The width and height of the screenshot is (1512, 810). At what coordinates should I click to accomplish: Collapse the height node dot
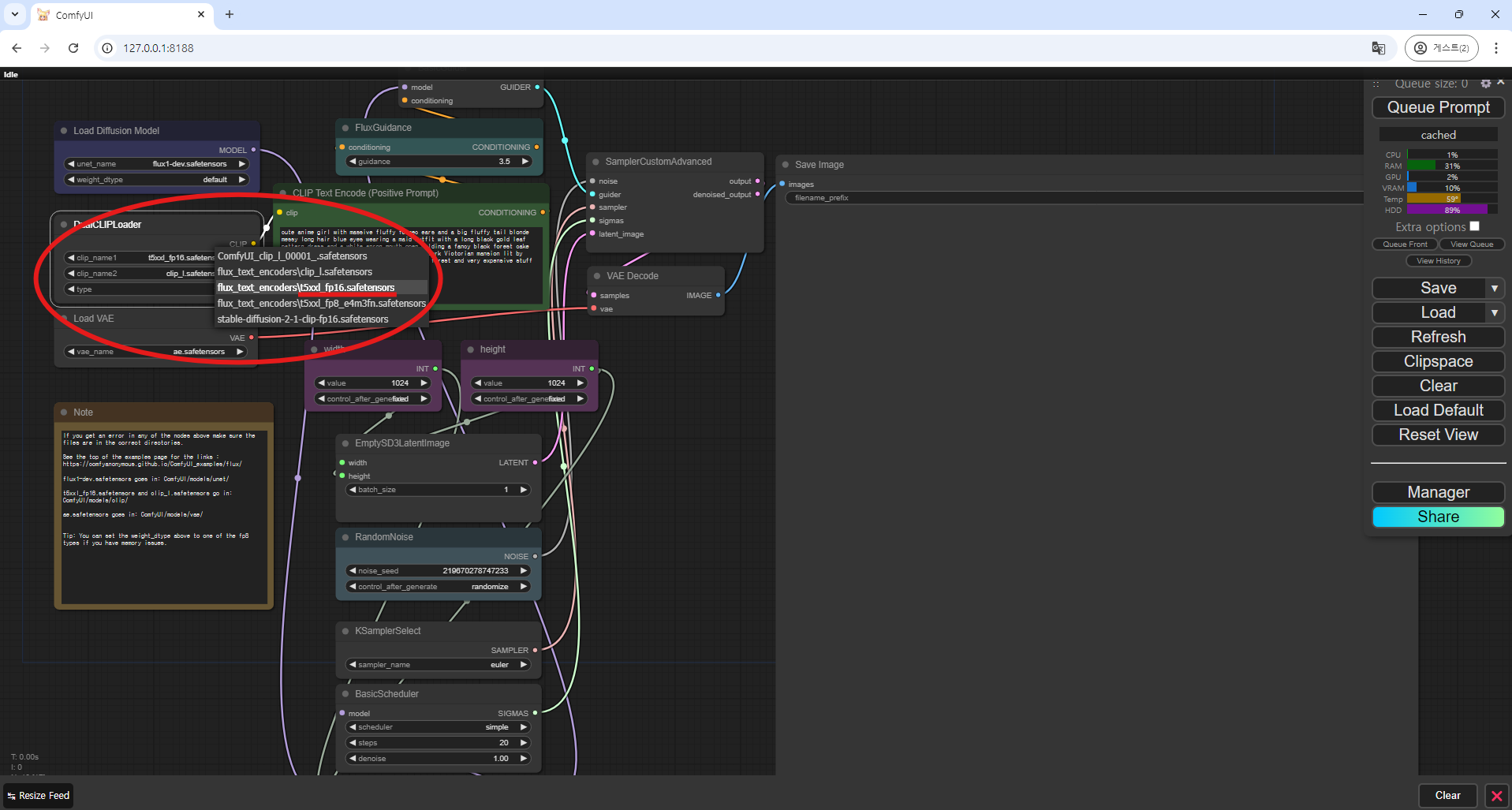[x=471, y=349]
